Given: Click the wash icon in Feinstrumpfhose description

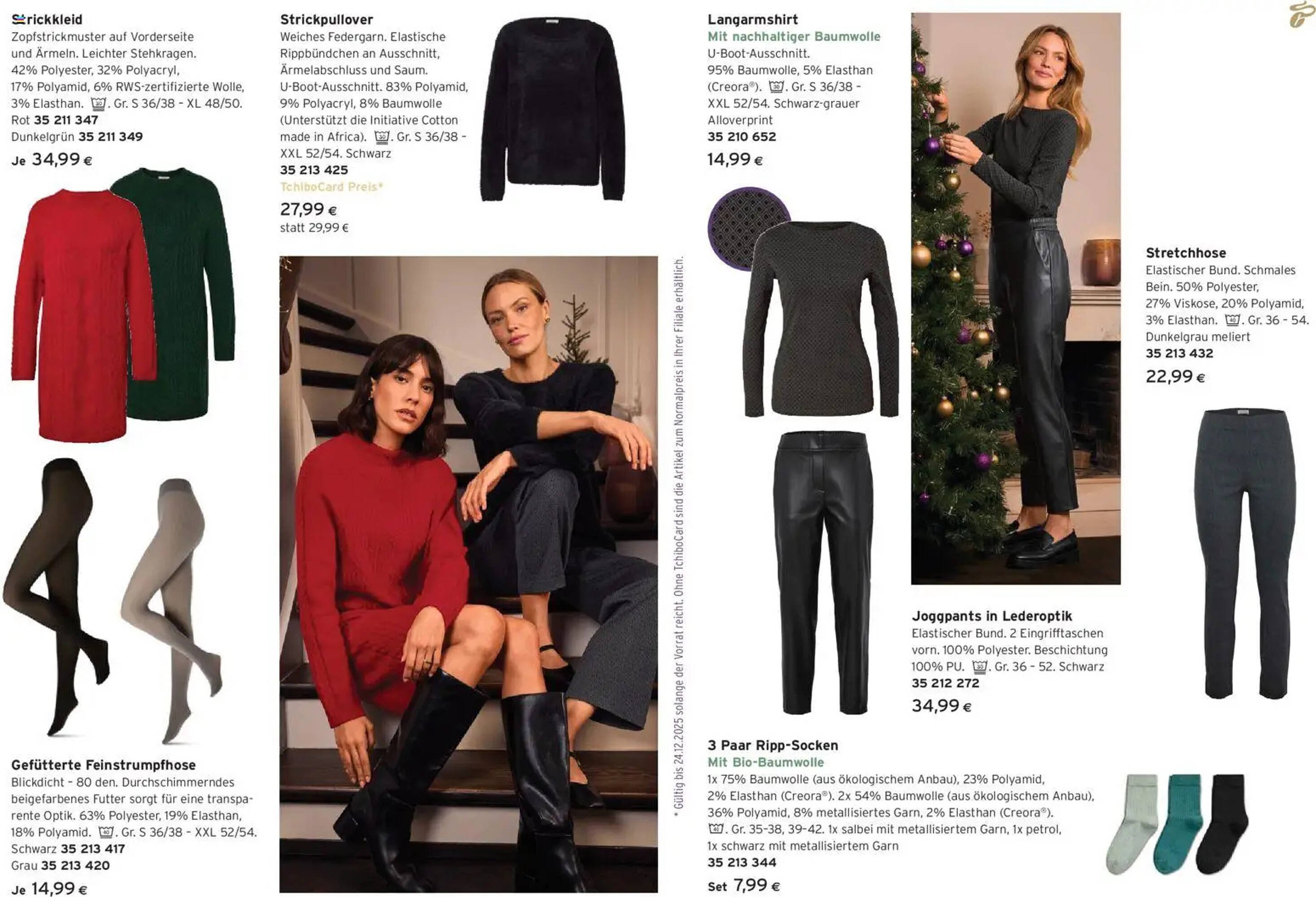Looking at the screenshot, I should [106, 832].
